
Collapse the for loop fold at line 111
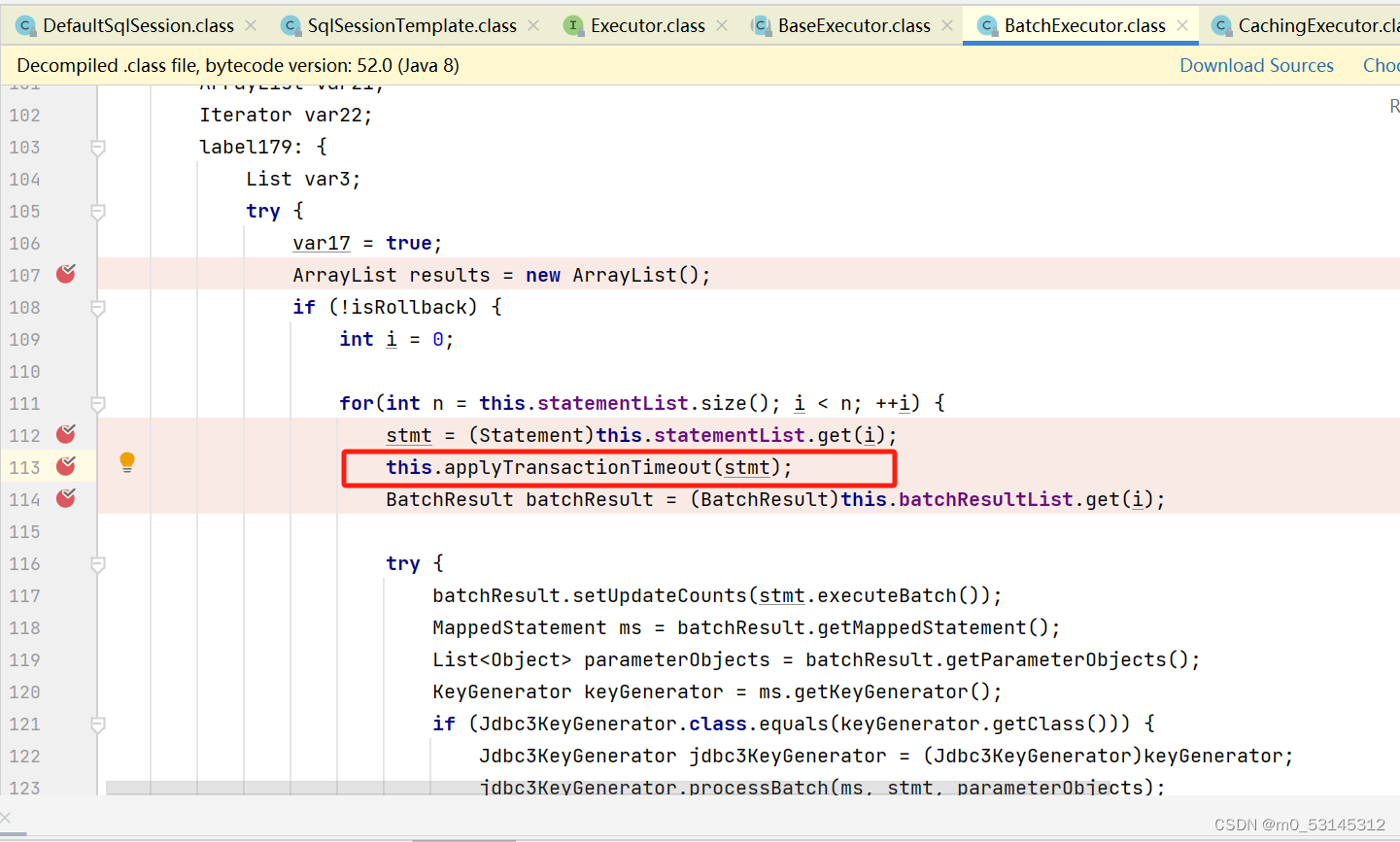coord(97,403)
